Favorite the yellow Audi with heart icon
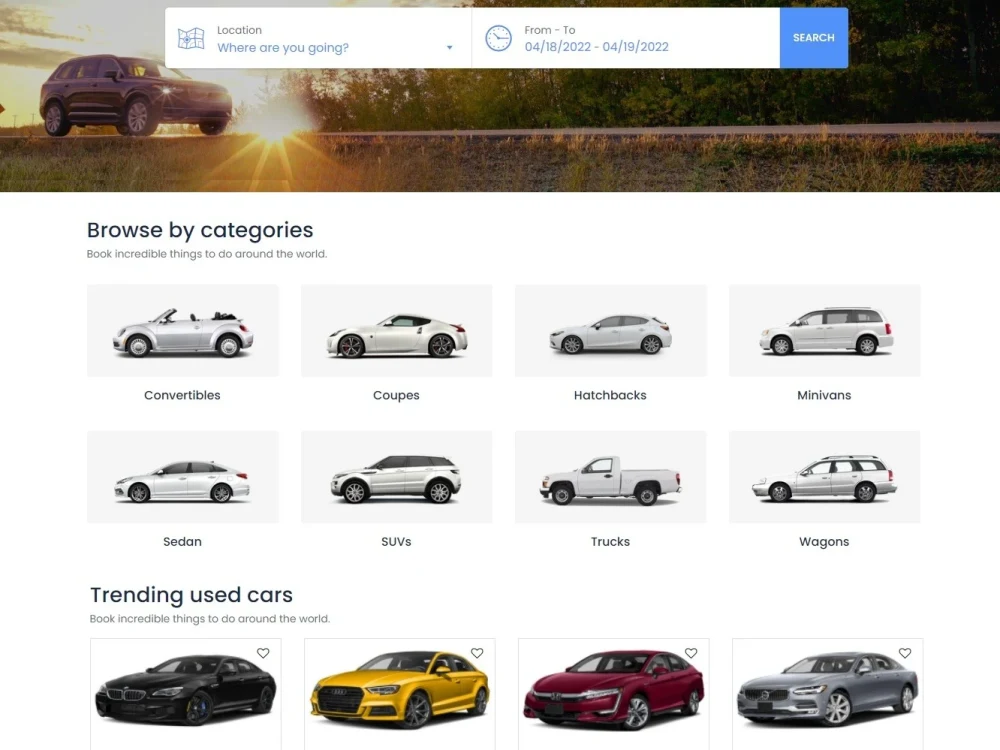 click(x=477, y=653)
